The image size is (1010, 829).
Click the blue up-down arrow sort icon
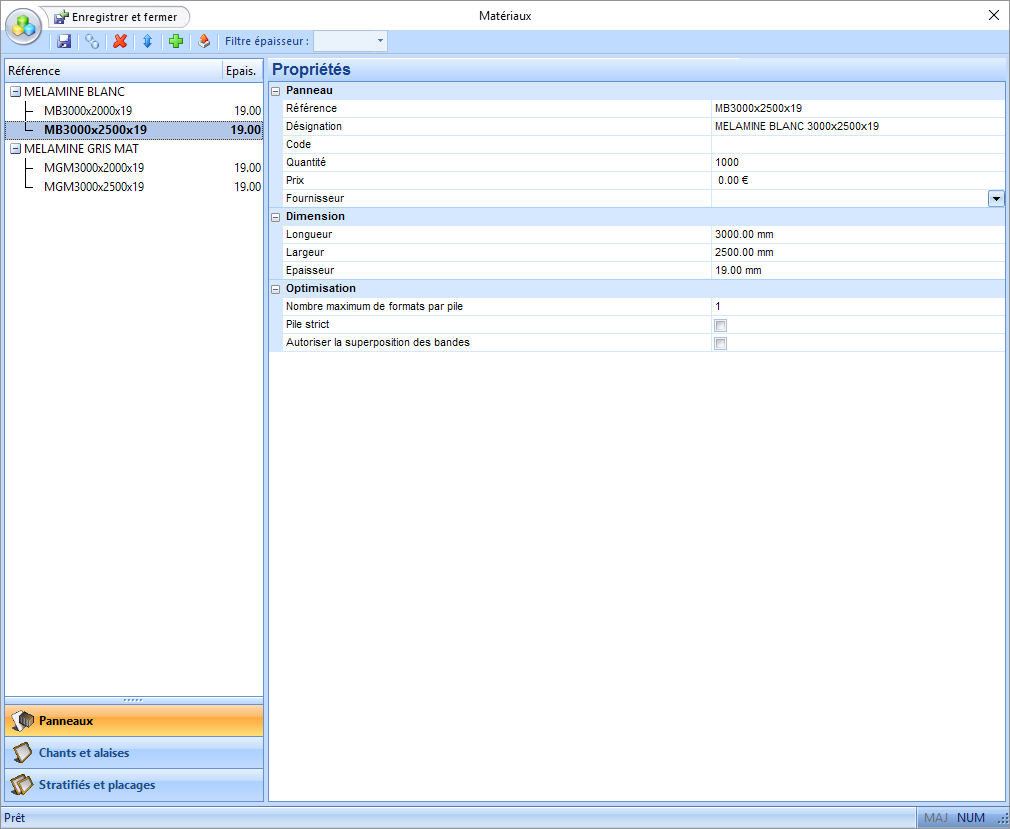point(147,41)
